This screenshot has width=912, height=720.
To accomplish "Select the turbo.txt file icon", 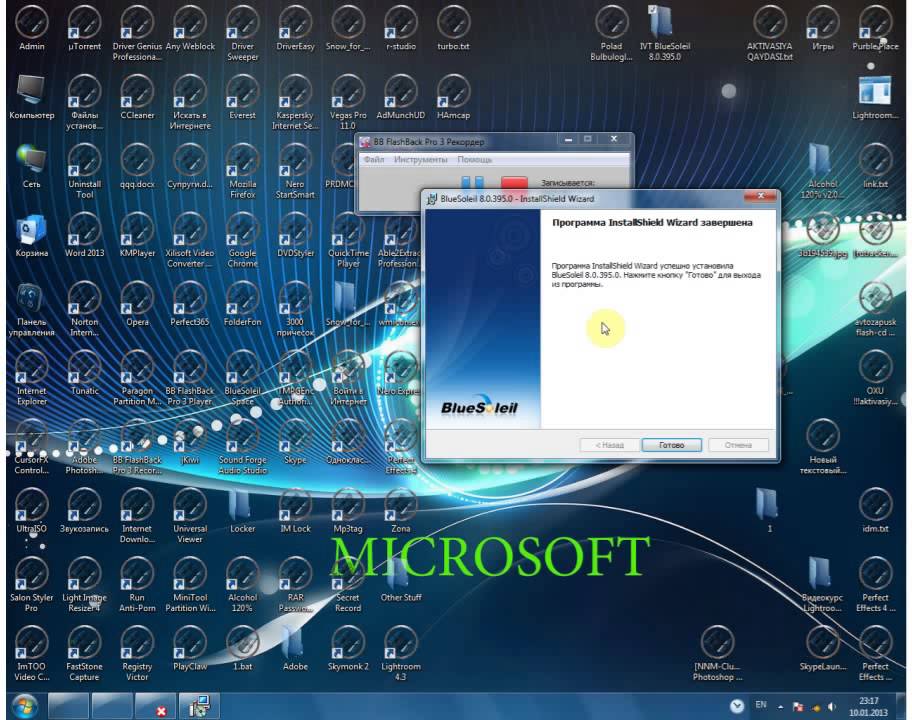I will tap(454, 28).
